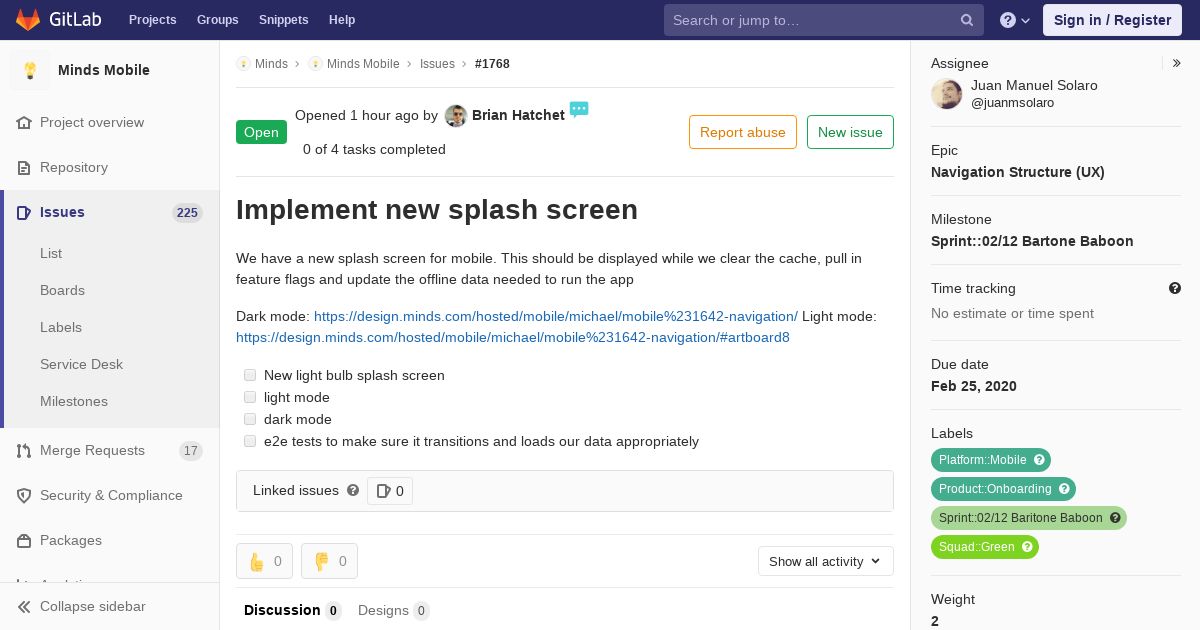The image size is (1200, 630).
Task: Click Minds breadcrumb lightbulb icon
Action: click(x=243, y=63)
